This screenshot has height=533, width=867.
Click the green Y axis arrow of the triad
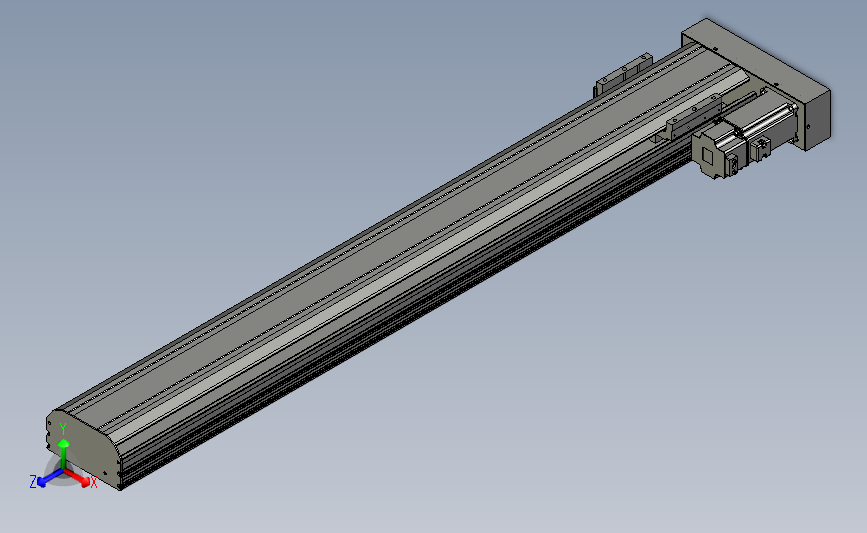64,454
